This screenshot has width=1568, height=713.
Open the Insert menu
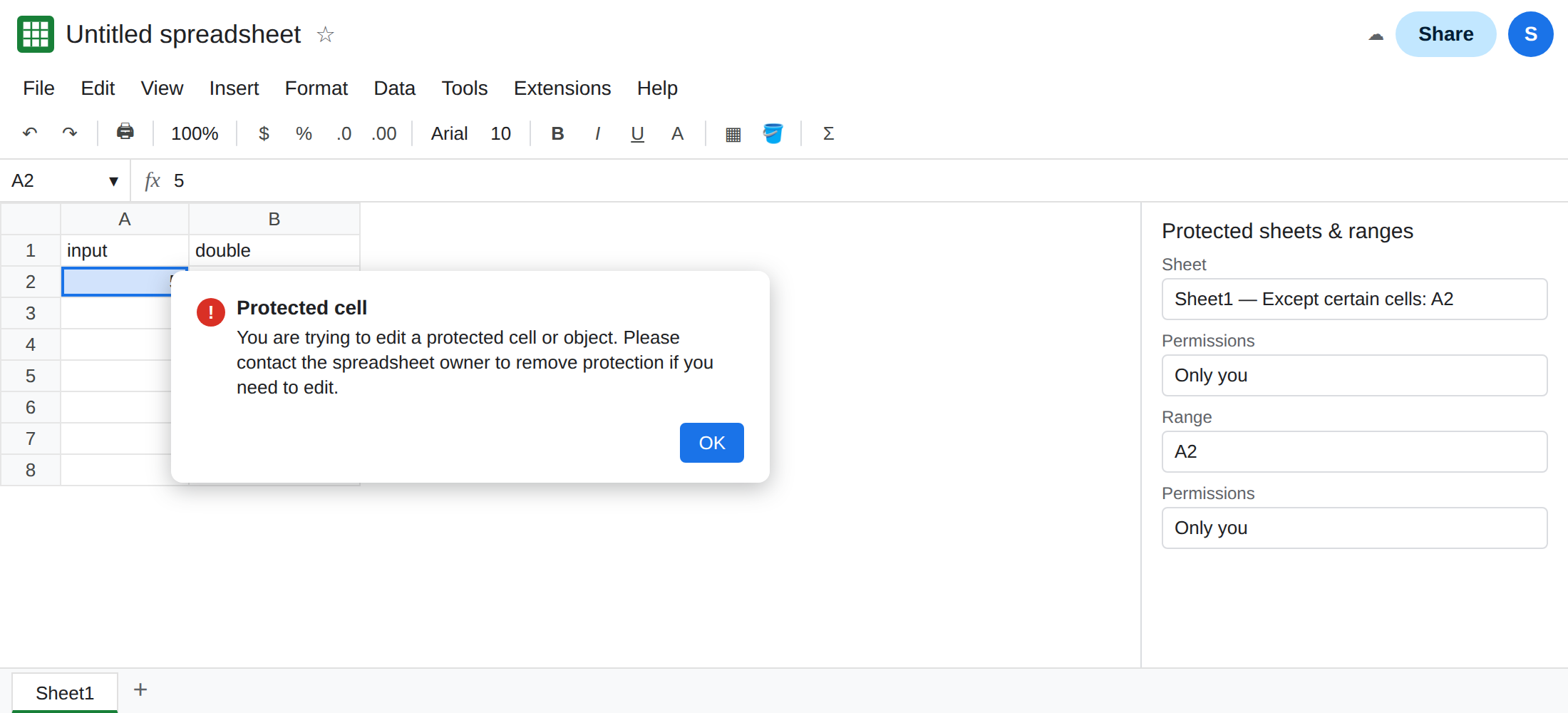coord(234,88)
